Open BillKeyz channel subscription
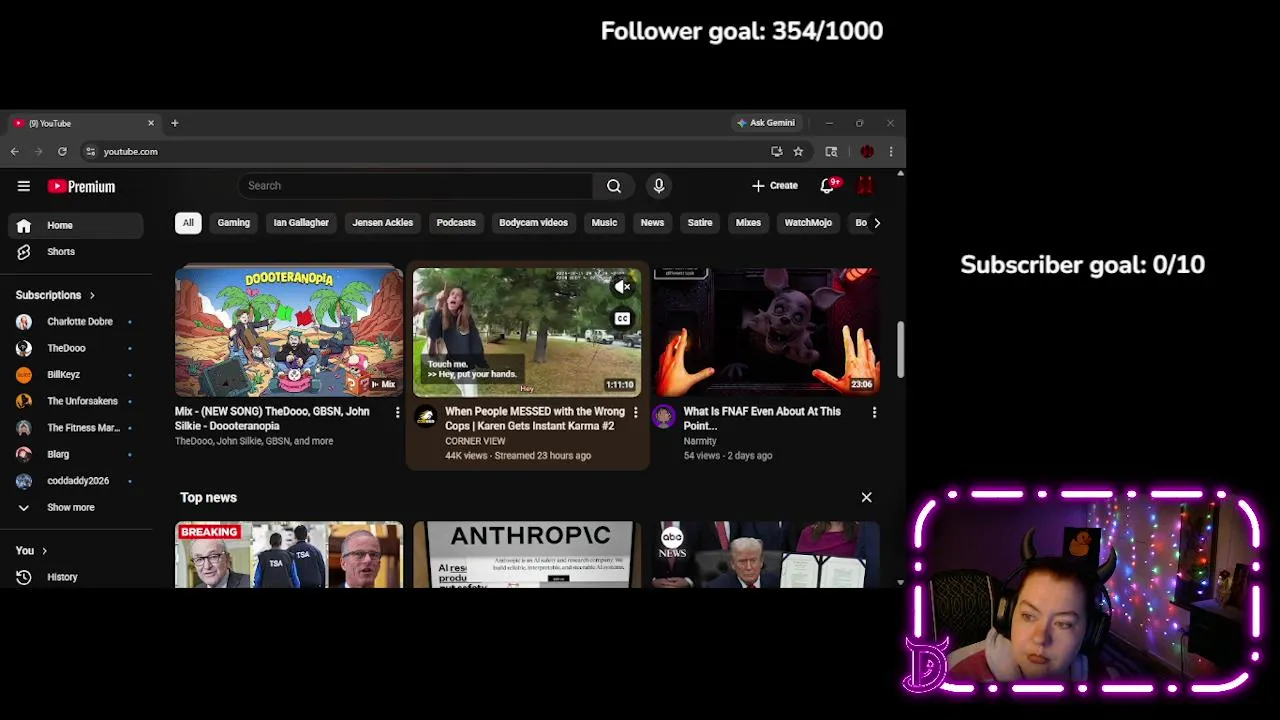The width and height of the screenshot is (1280, 720). 76,375
